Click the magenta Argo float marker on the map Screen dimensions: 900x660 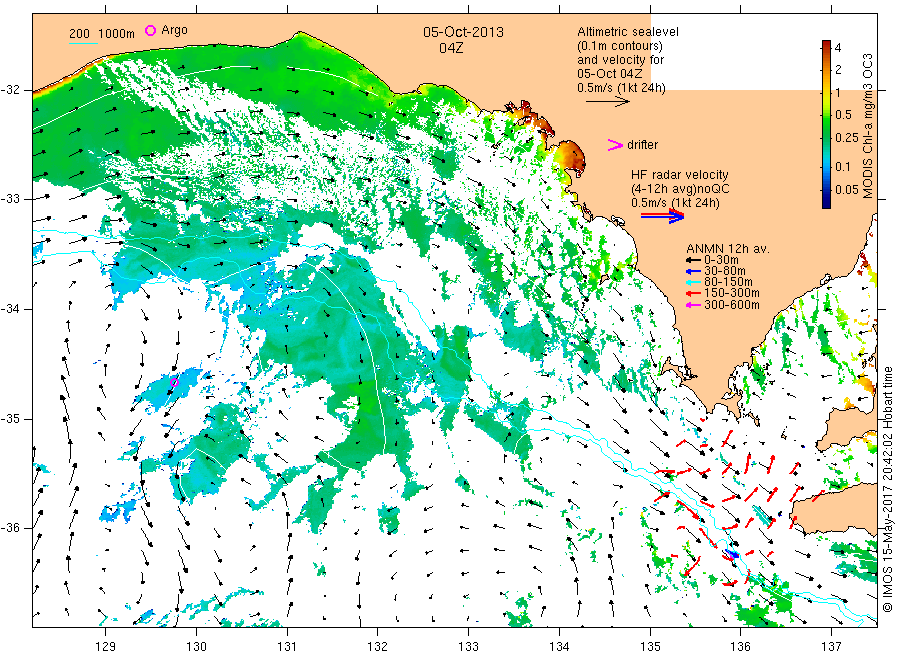174,382
